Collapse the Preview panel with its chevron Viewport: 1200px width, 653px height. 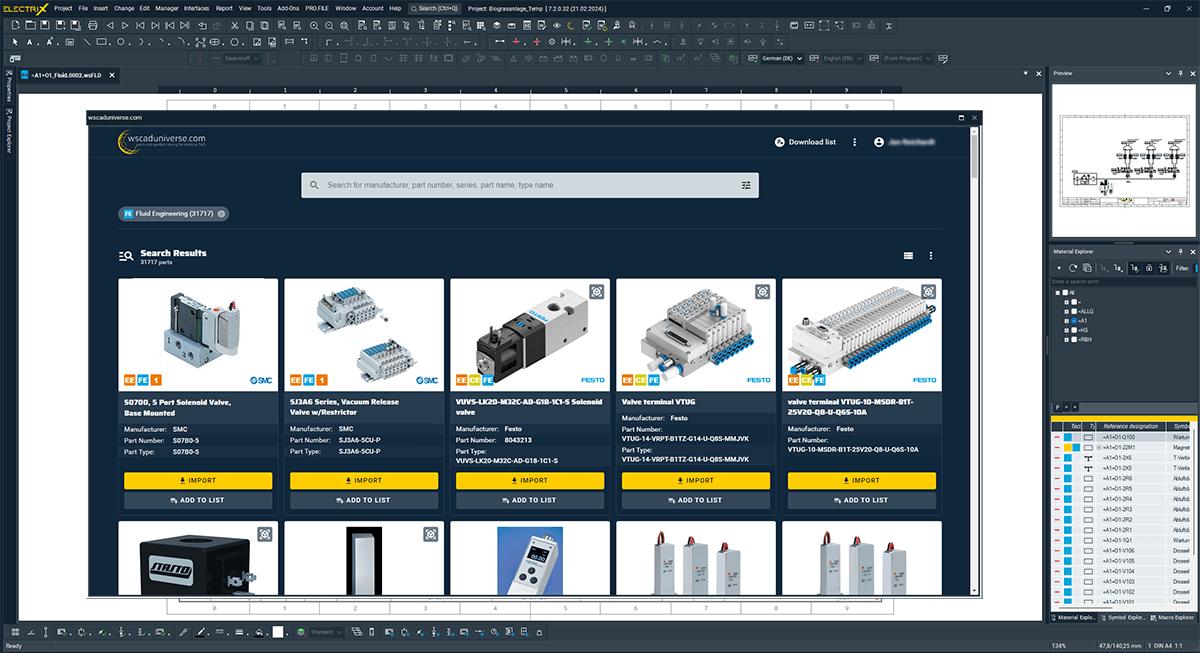[x=1169, y=73]
